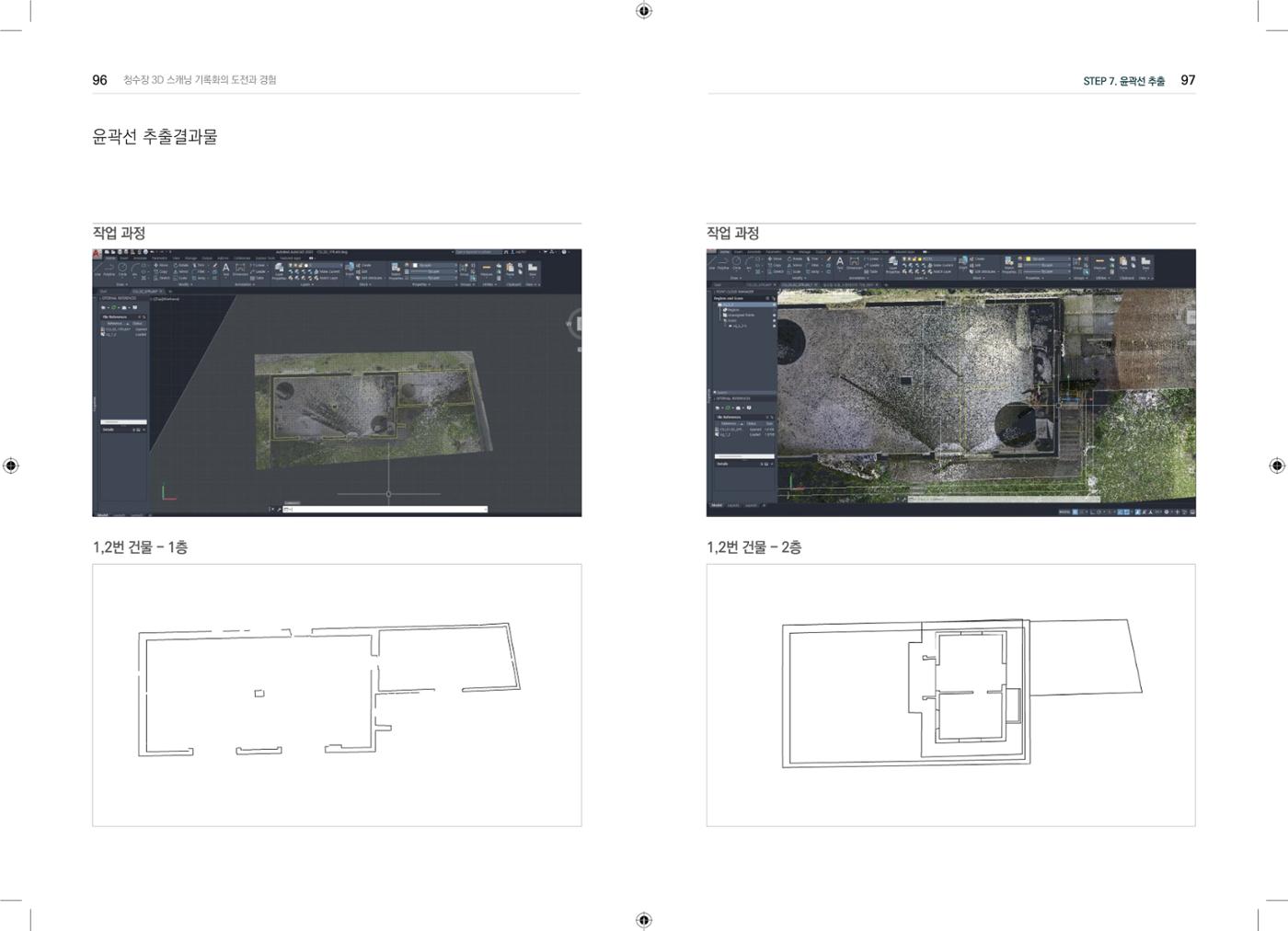Expand the Draw panel in left AutoCAD ribbon
The image size is (1288, 931).
[x=121, y=284]
